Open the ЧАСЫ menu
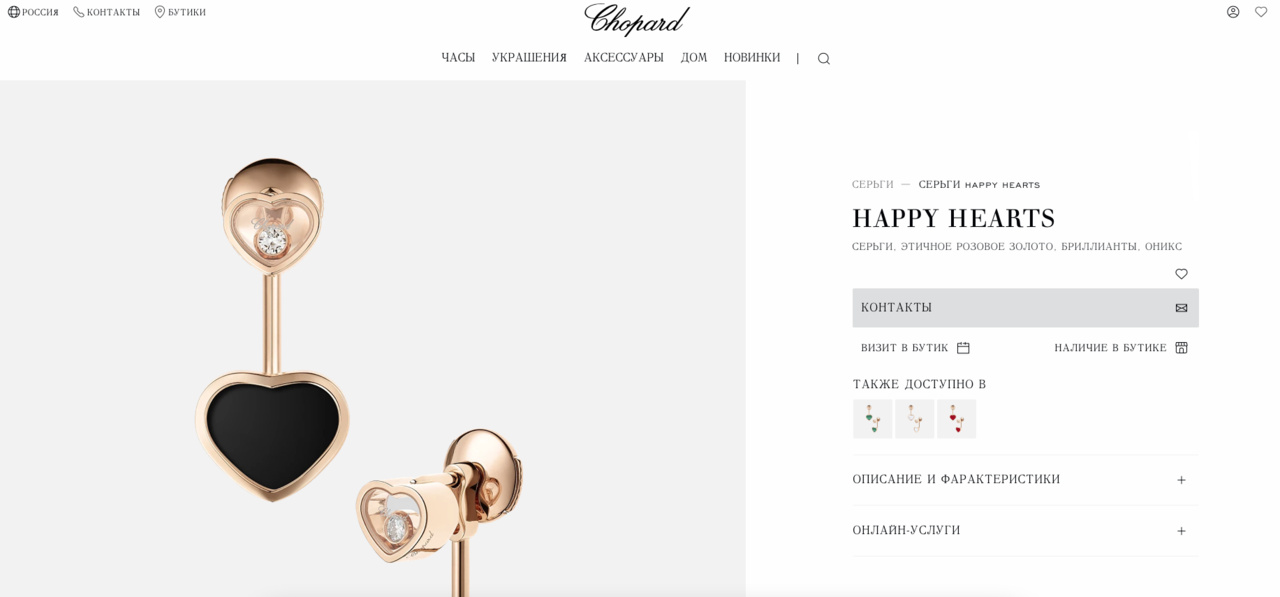This screenshot has width=1280, height=597. [458, 58]
